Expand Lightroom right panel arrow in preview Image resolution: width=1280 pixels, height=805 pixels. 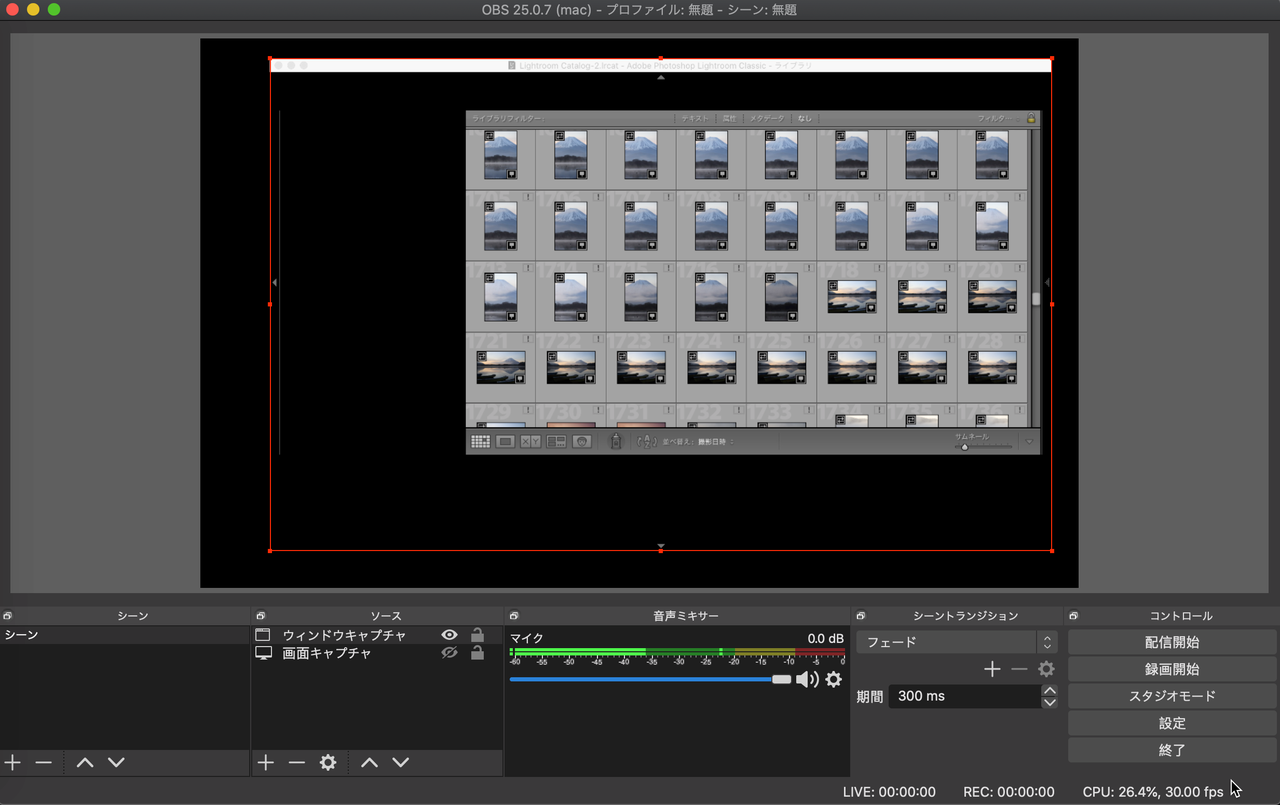[1047, 283]
